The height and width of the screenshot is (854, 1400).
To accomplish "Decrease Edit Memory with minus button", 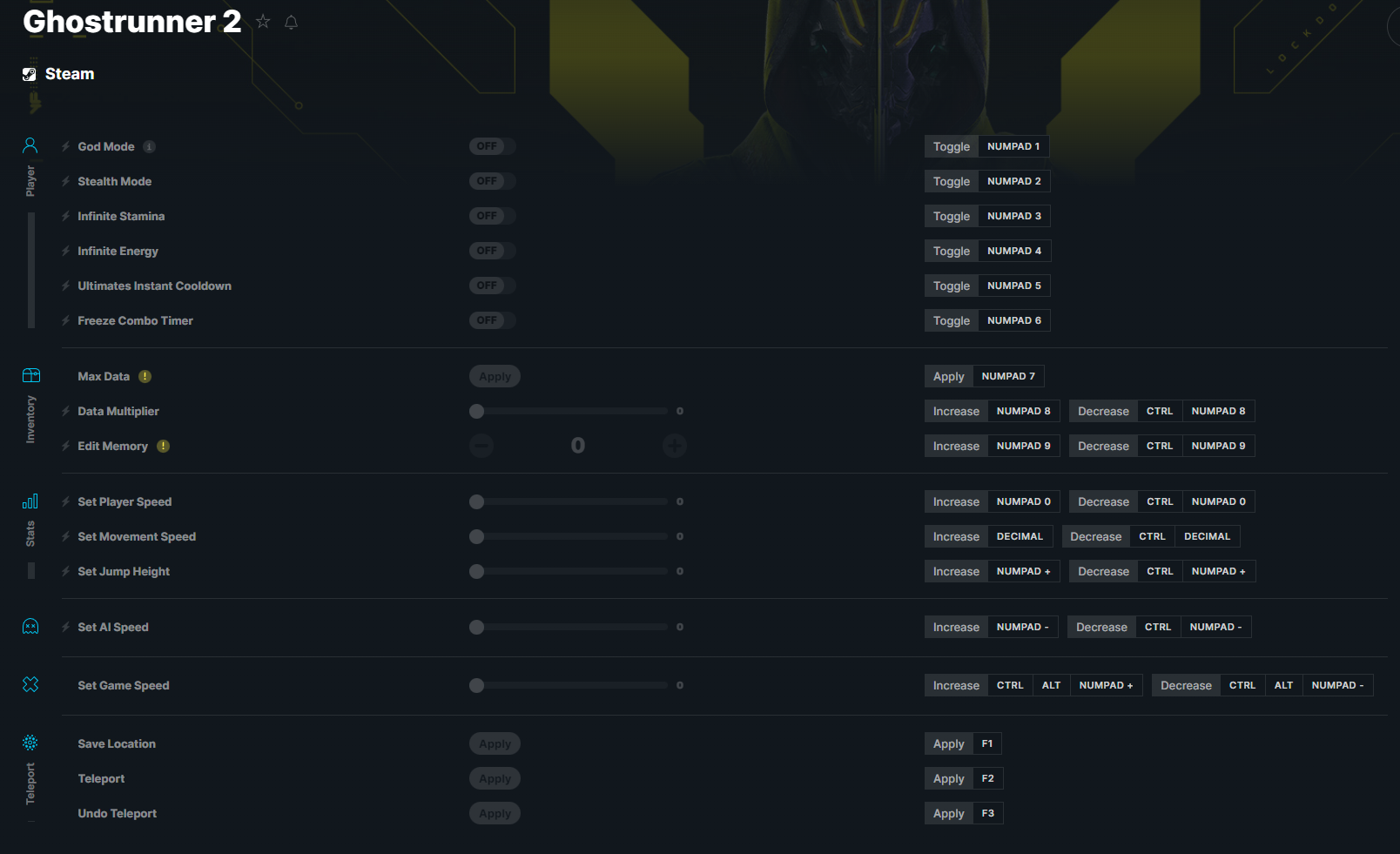I will click(481, 446).
